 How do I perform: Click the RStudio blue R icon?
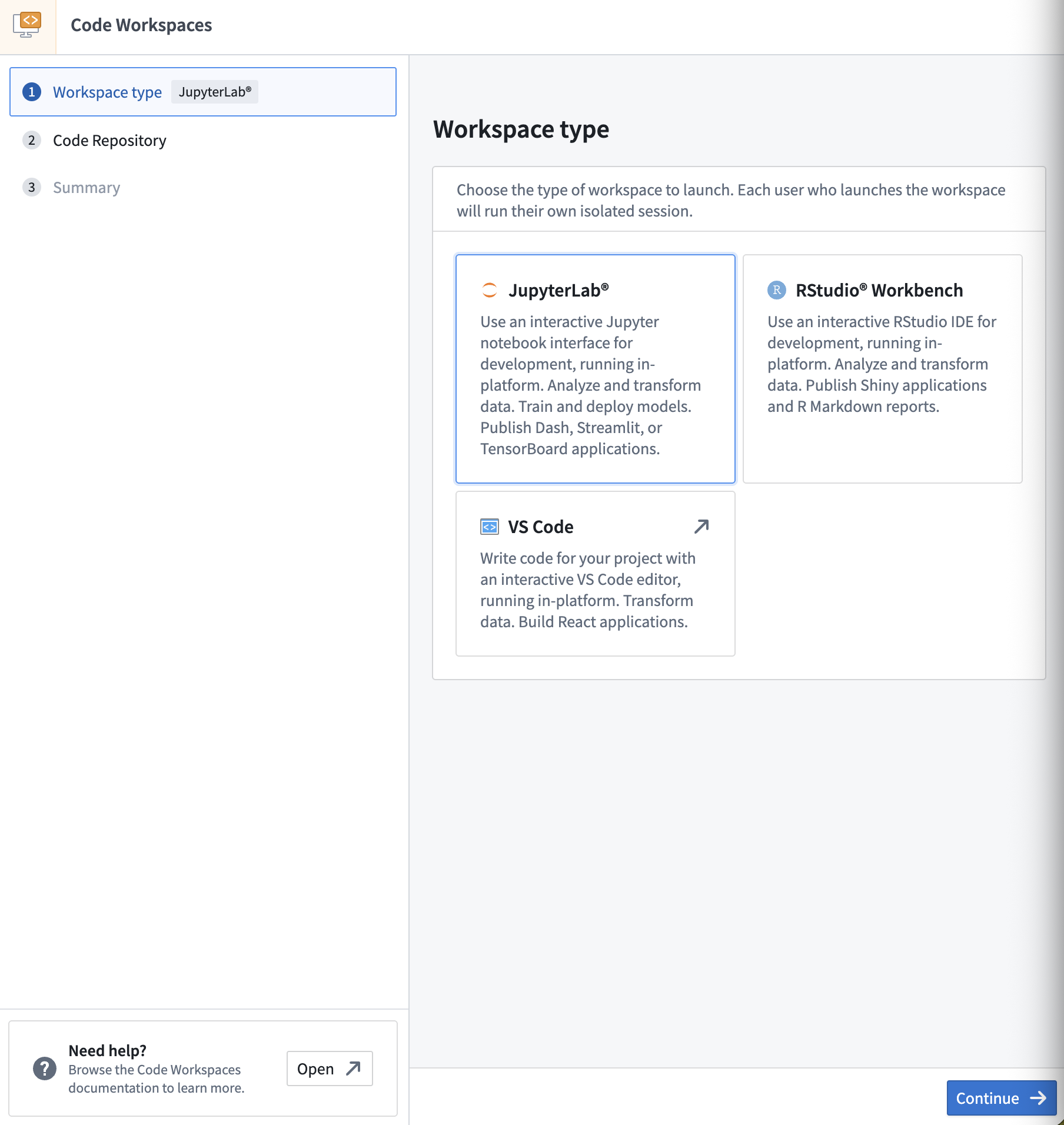[x=777, y=290]
